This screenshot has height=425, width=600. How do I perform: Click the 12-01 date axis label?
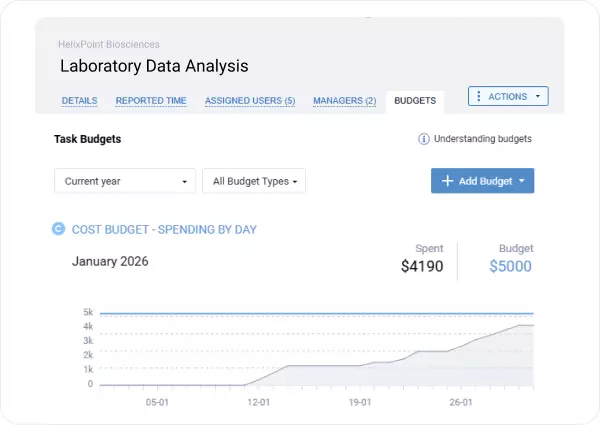click(259, 402)
